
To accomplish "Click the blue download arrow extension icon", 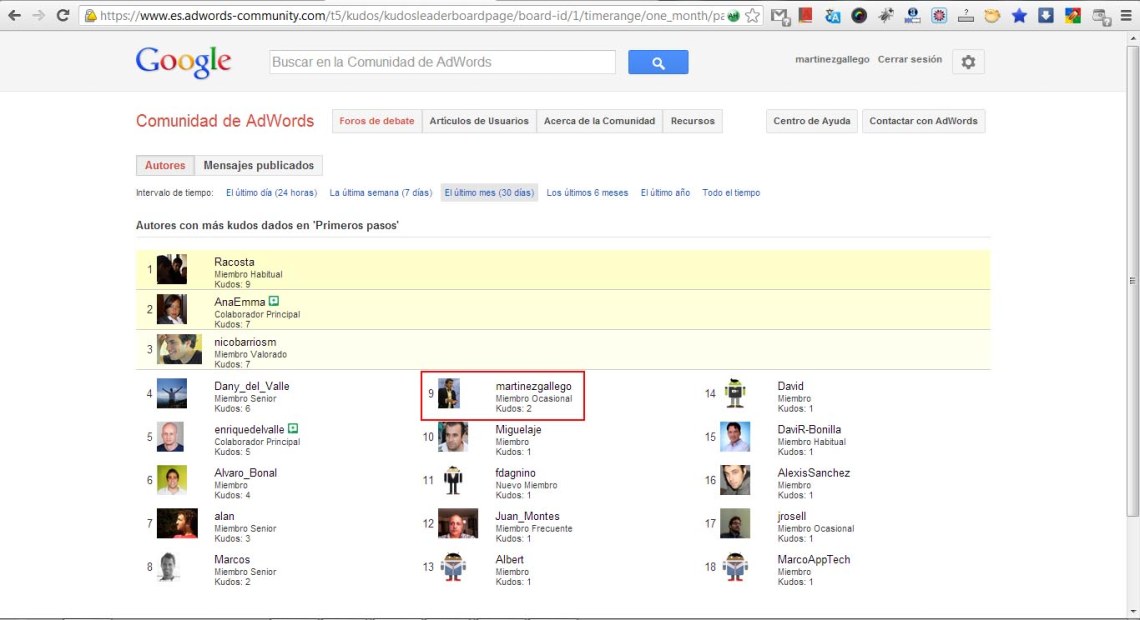I will pyautogui.click(x=1045, y=16).
